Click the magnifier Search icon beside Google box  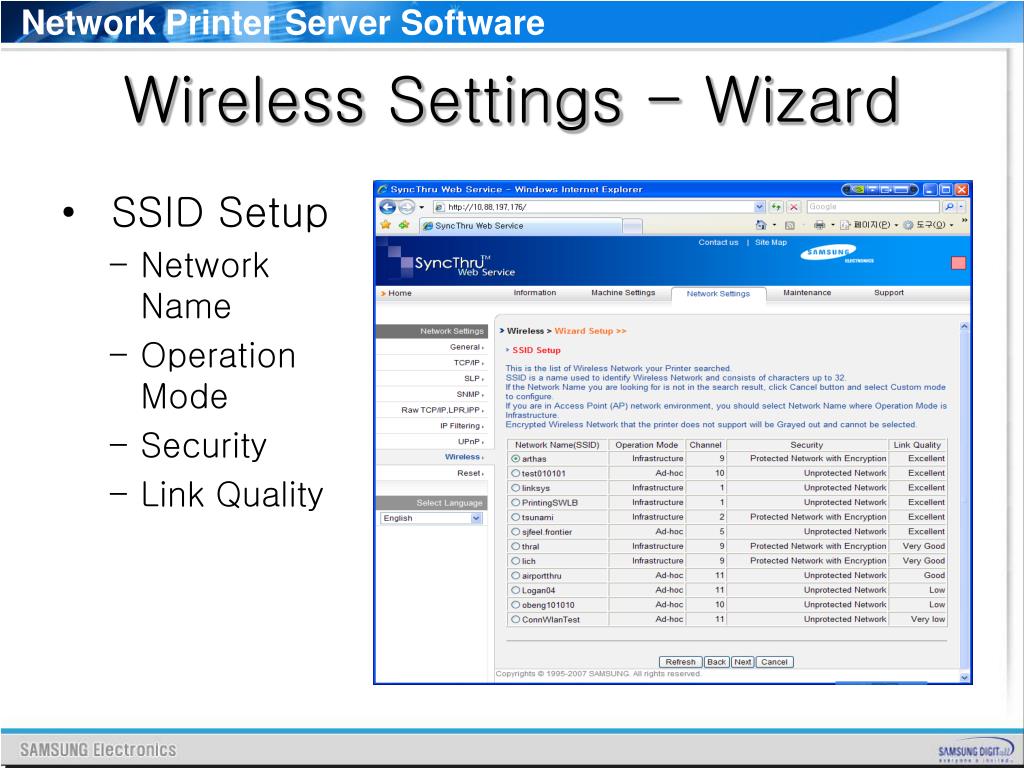[949, 207]
